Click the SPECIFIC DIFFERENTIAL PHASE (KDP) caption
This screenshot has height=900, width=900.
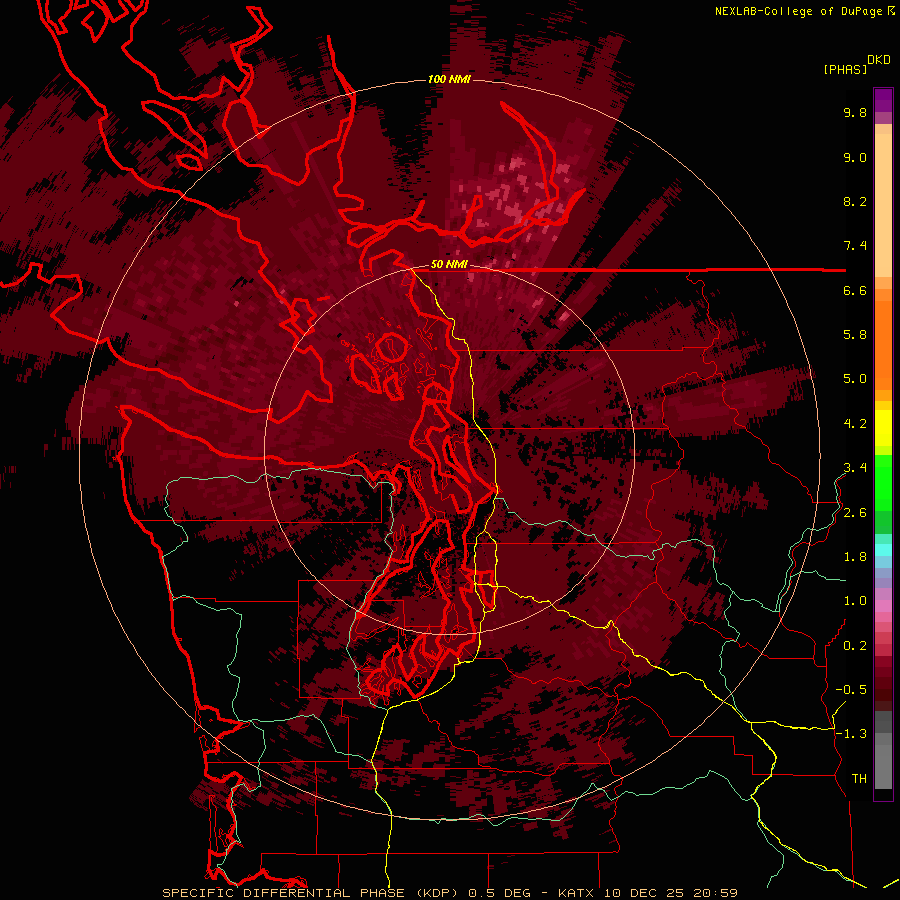310,893
